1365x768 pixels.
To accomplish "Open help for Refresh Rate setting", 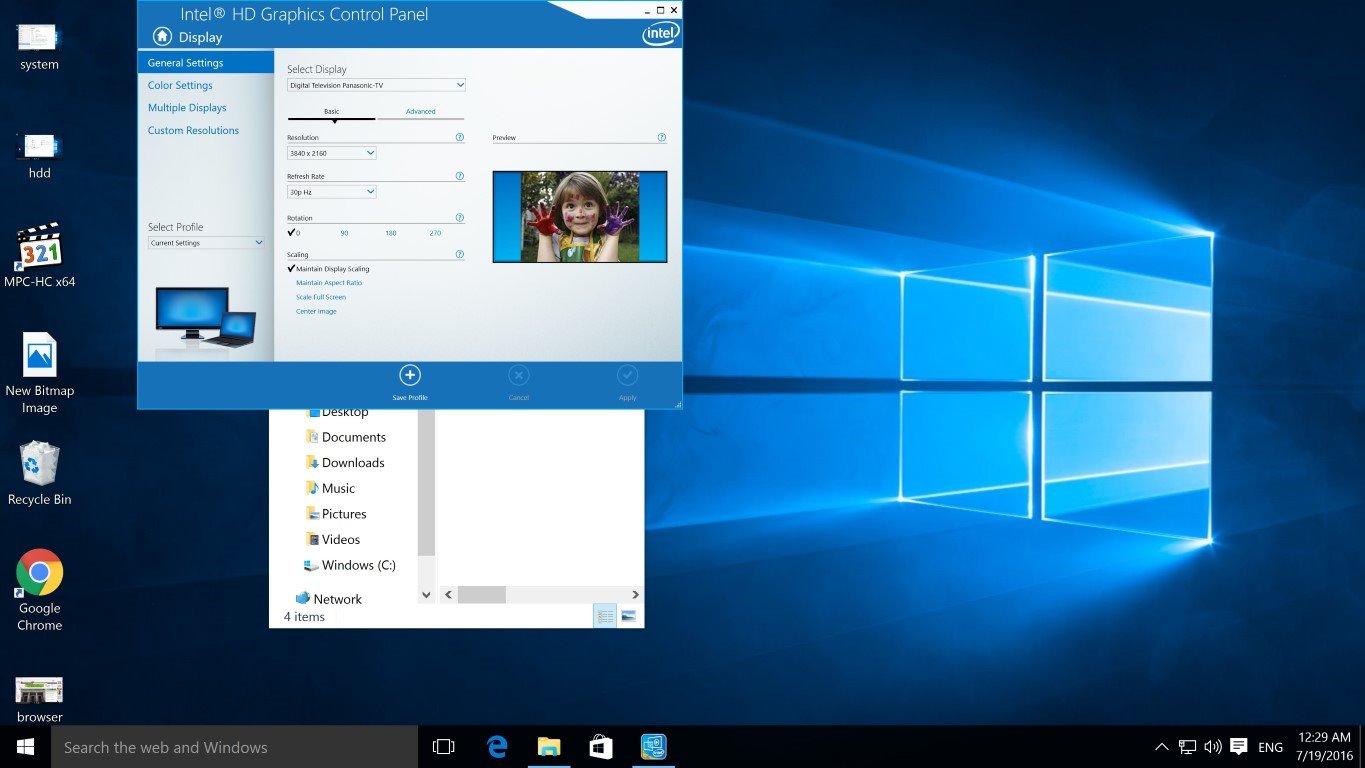I will pos(460,176).
